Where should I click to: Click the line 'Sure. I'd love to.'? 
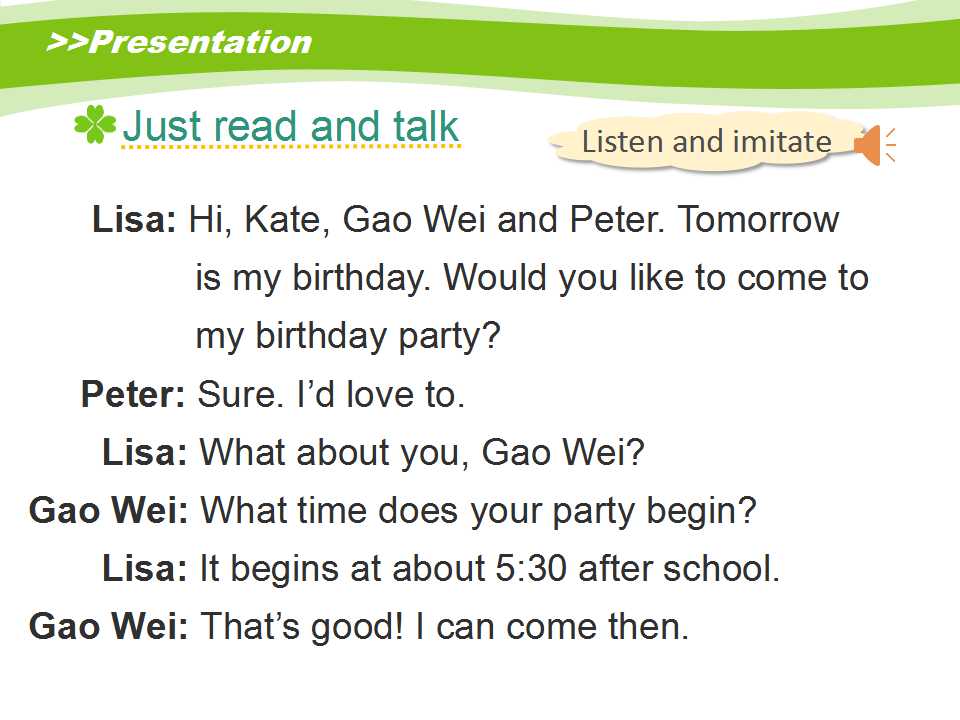(331, 394)
